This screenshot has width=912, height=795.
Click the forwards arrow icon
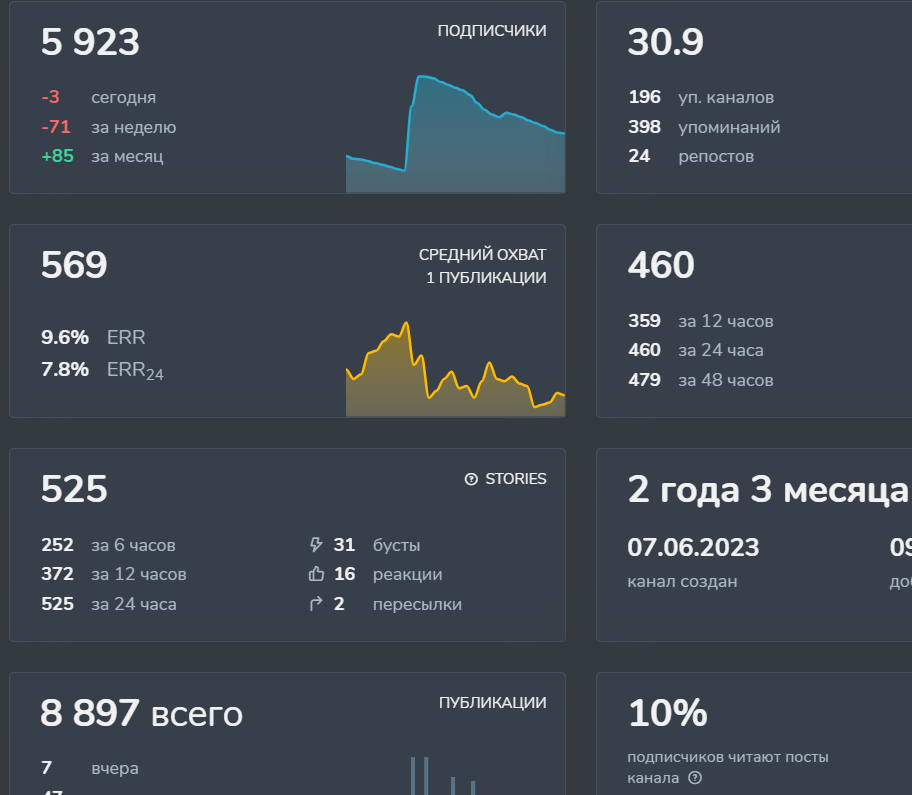pyautogui.click(x=316, y=604)
